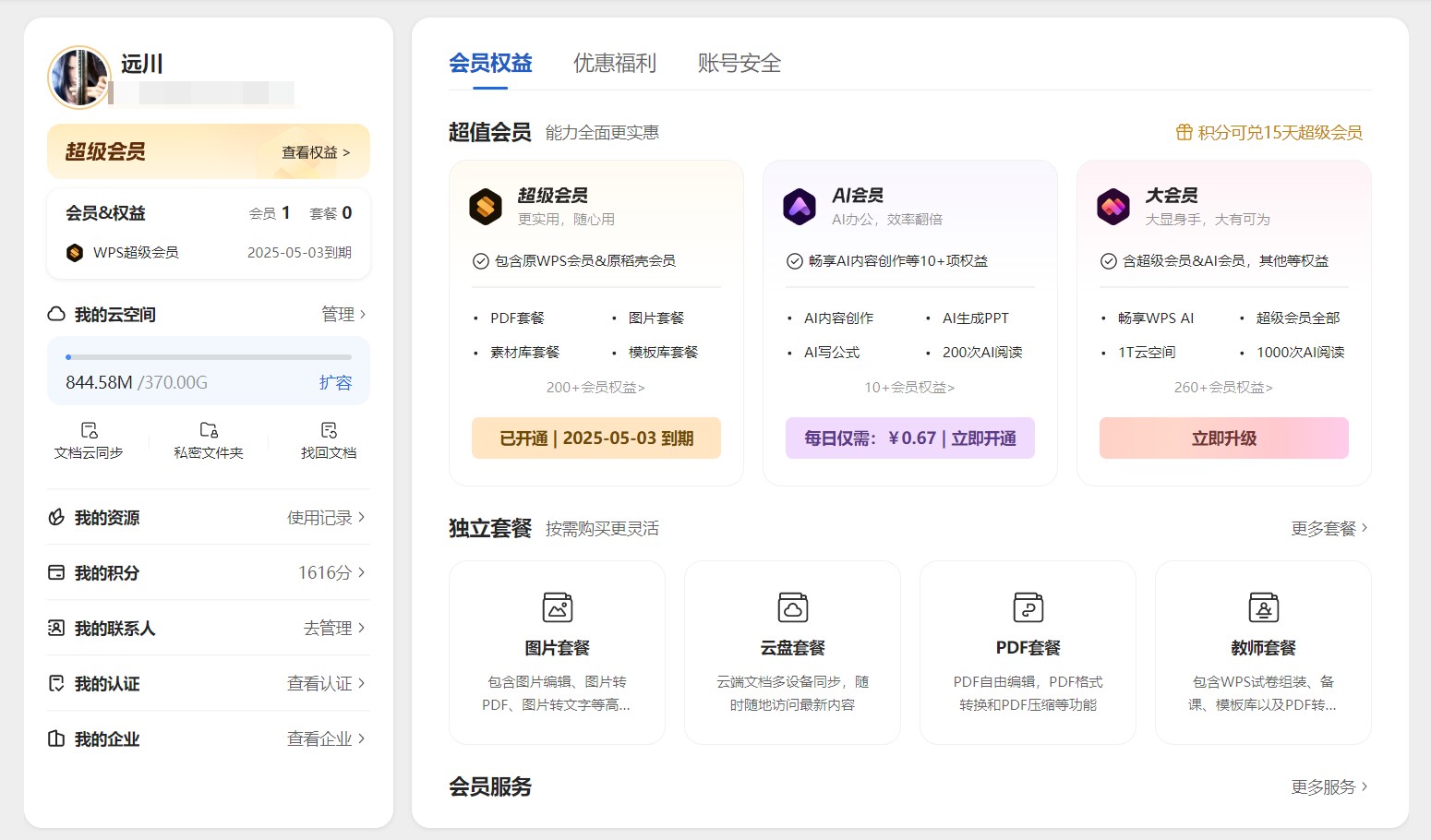Switch to the 优惠福利 tab

(615, 63)
